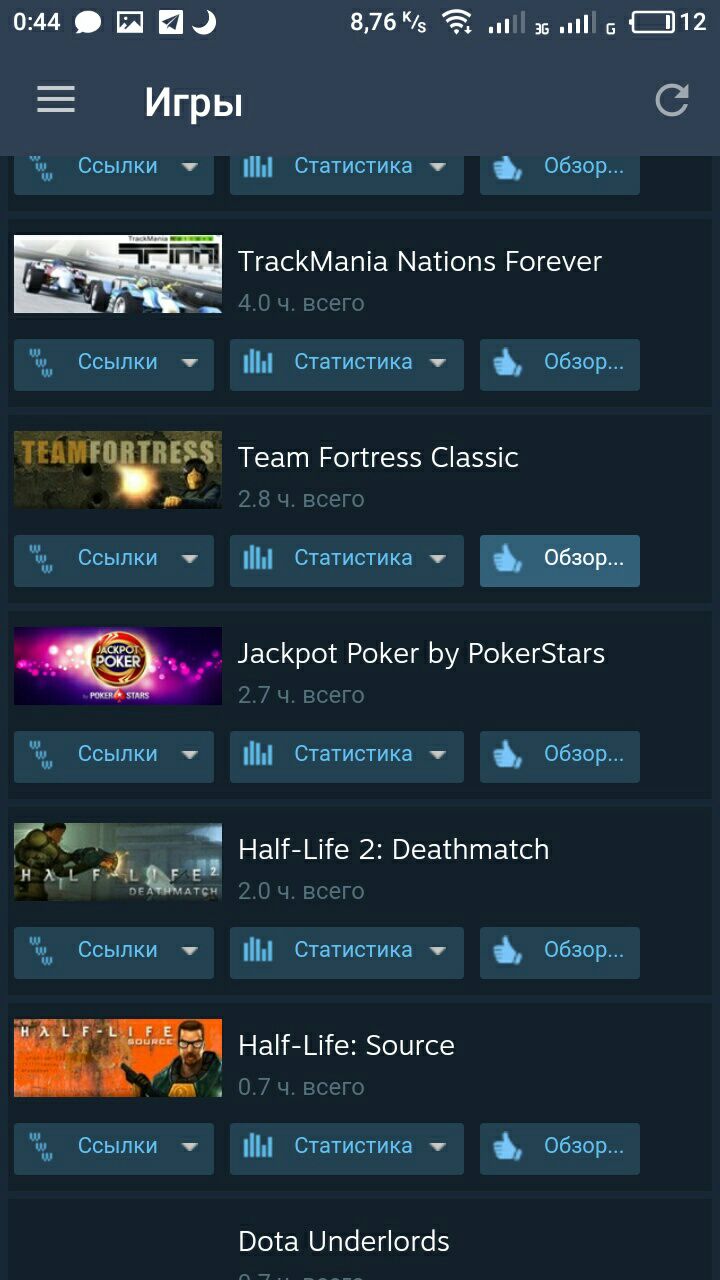Screen dimensions: 720x1280
Task: Expand Ссылки dropdown for TrackMania Nations Forever
Action: pyautogui.click(x=190, y=364)
